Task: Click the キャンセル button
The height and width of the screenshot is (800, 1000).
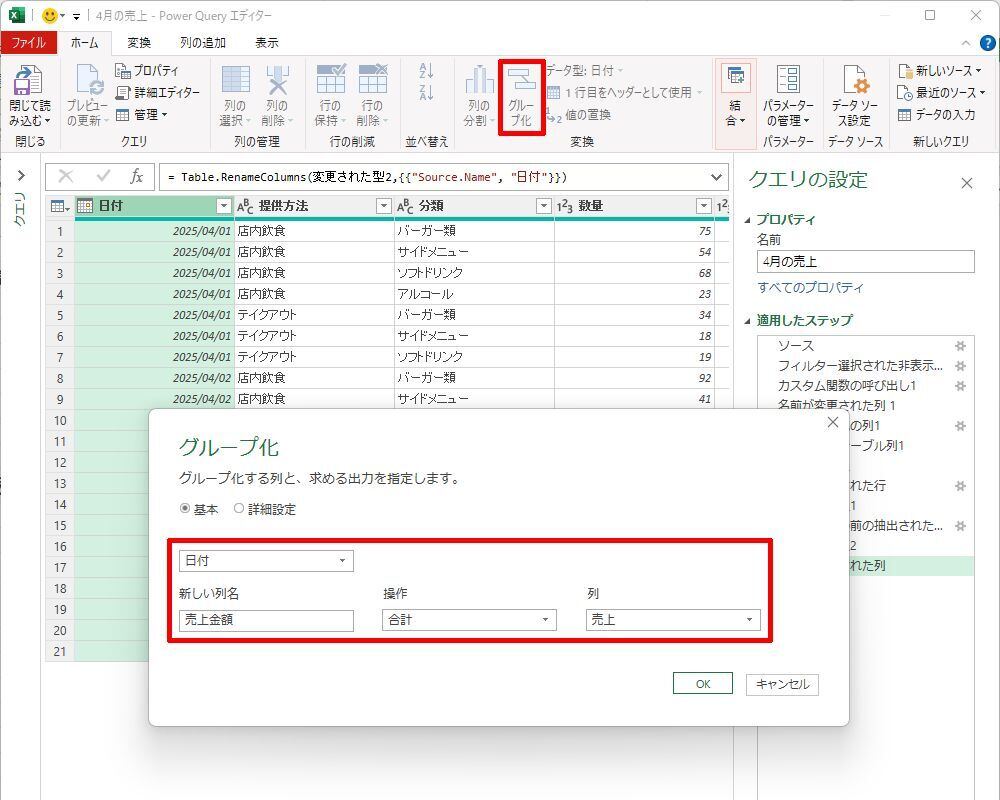Action: coord(782,684)
